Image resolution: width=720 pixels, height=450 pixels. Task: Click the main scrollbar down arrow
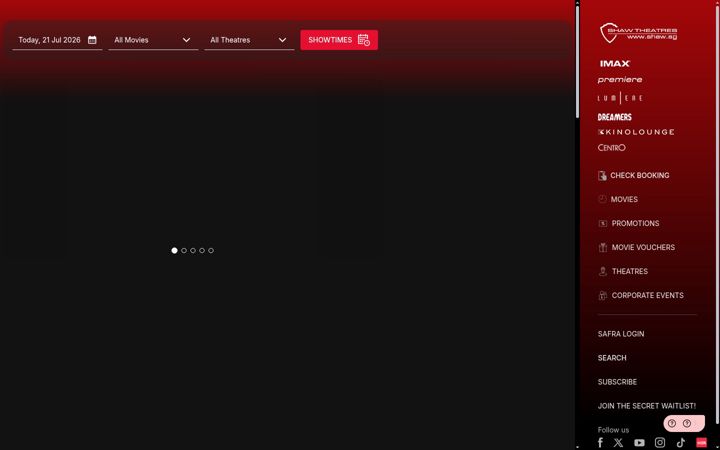577,447
